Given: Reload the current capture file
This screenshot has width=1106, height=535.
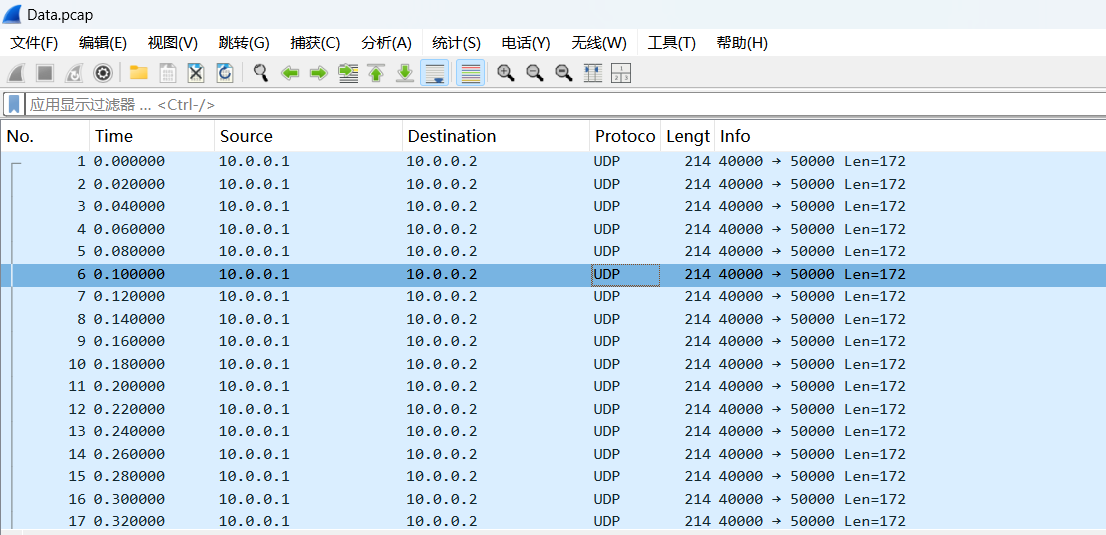Looking at the screenshot, I should pos(225,73).
